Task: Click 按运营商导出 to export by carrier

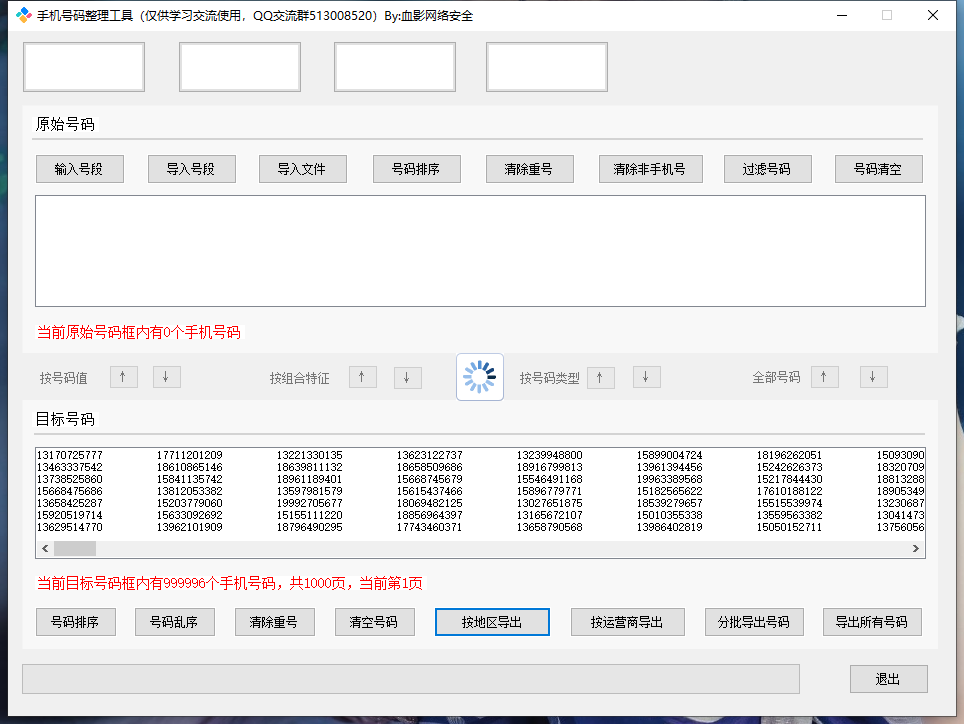Action: tap(627, 621)
